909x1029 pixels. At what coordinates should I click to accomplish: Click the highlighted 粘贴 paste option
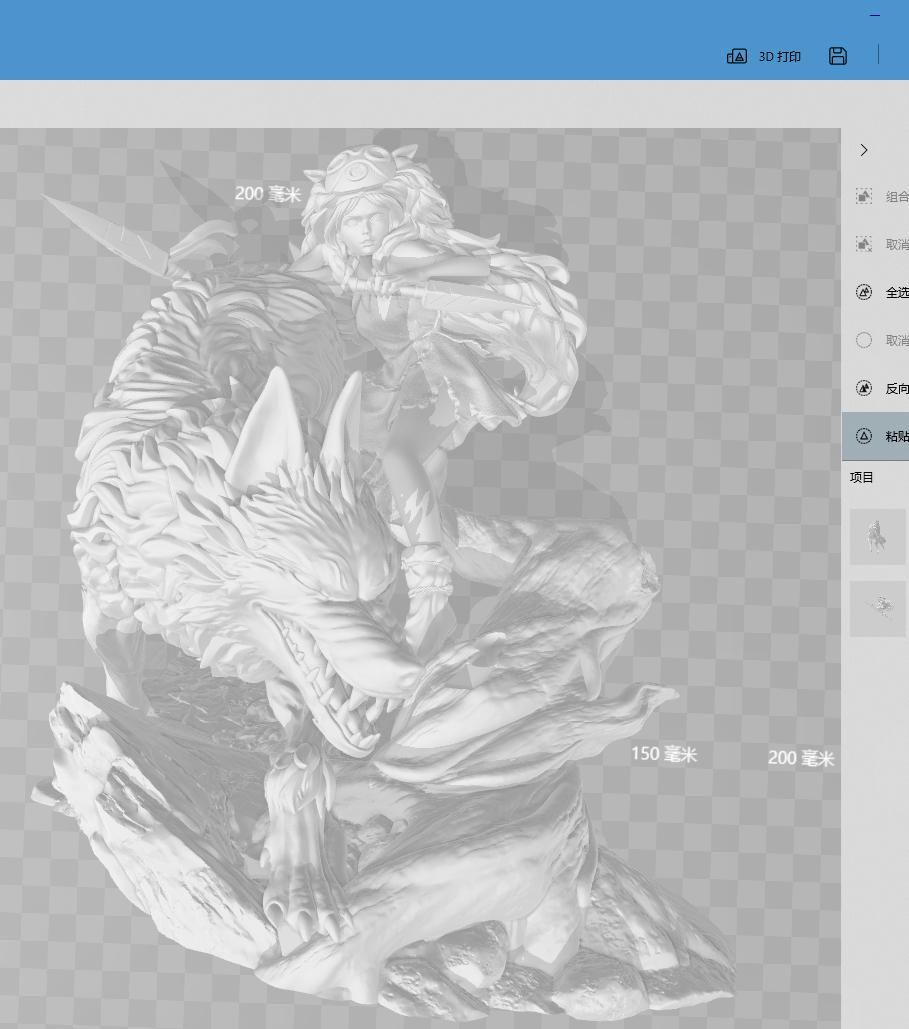pyautogui.click(x=876, y=436)
